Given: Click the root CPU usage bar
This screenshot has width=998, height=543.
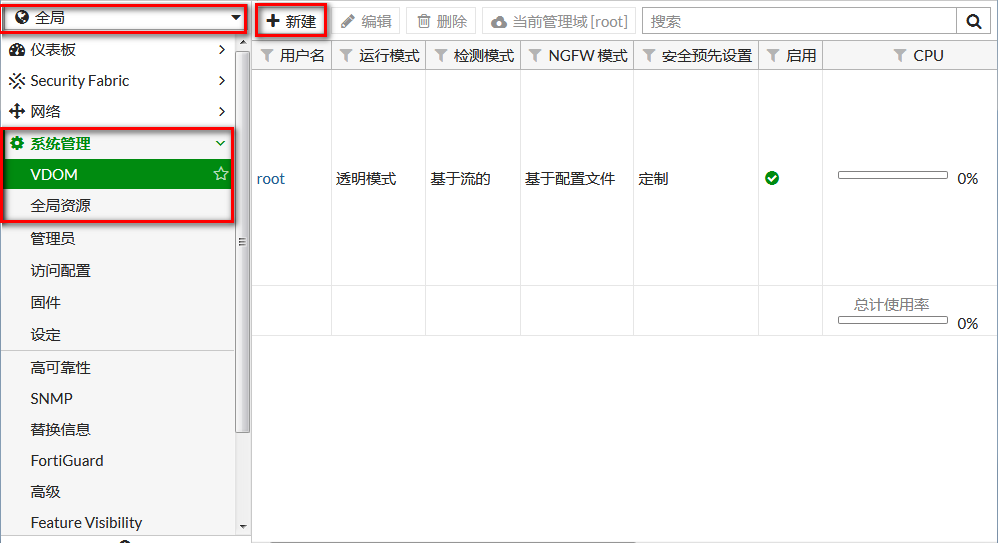Looking at the screenshot, I should [x=892, y=175].
